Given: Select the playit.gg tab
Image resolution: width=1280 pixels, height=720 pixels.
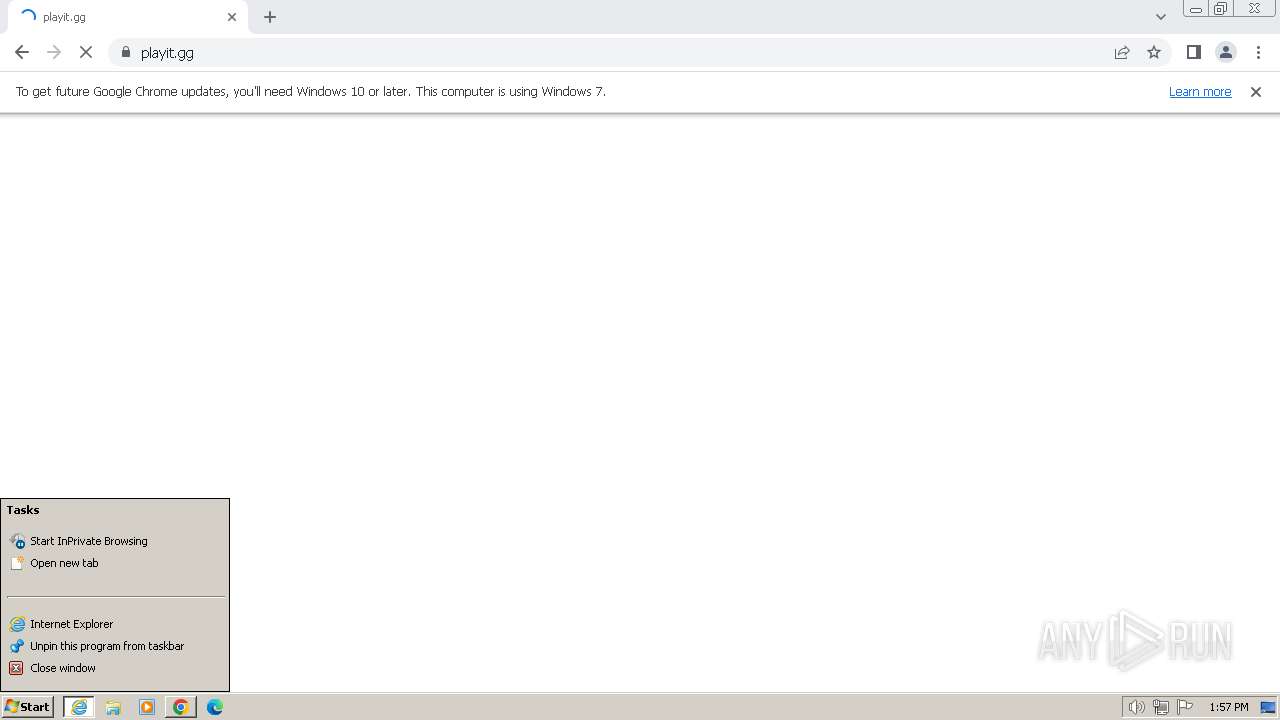Looking at the screenshot, I should 127,17.
